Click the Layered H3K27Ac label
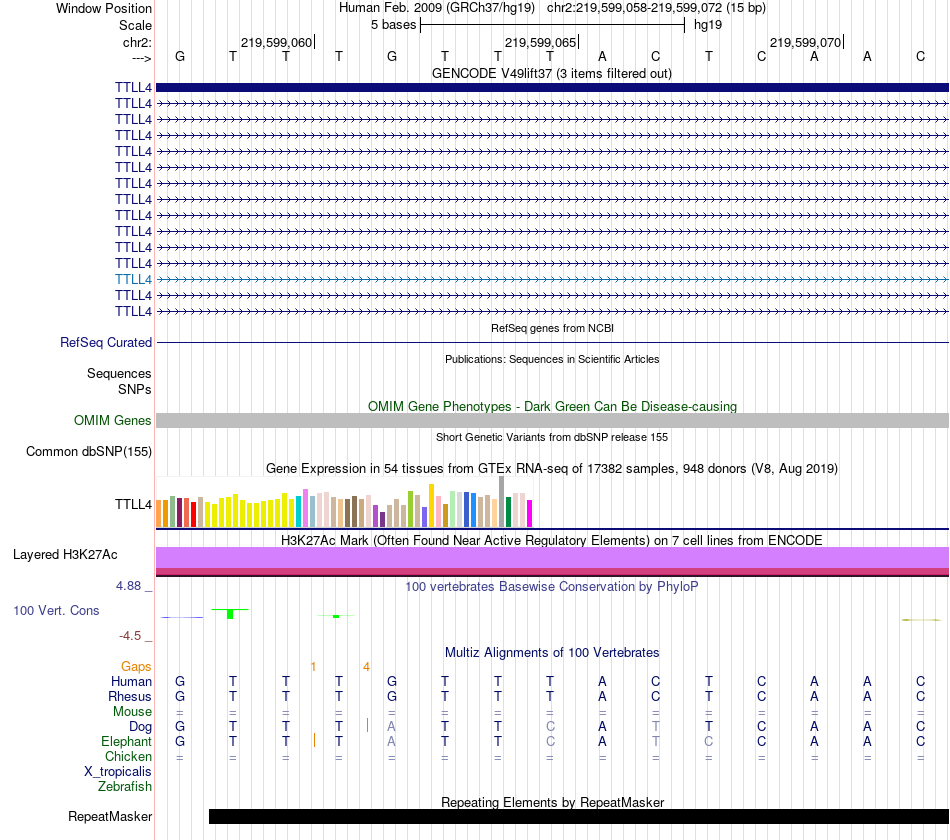The image size is (950, 840). pyautogui.click(x=65, y=555)
